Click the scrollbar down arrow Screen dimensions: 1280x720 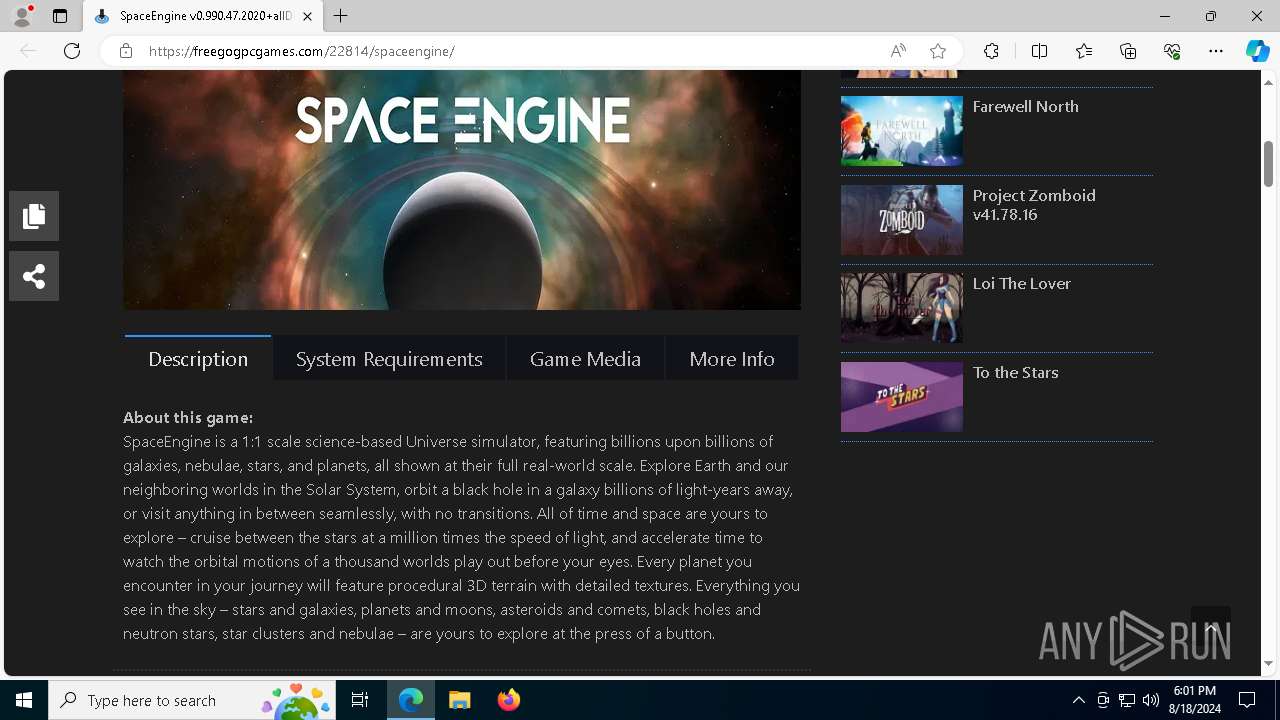point(1269,663)
